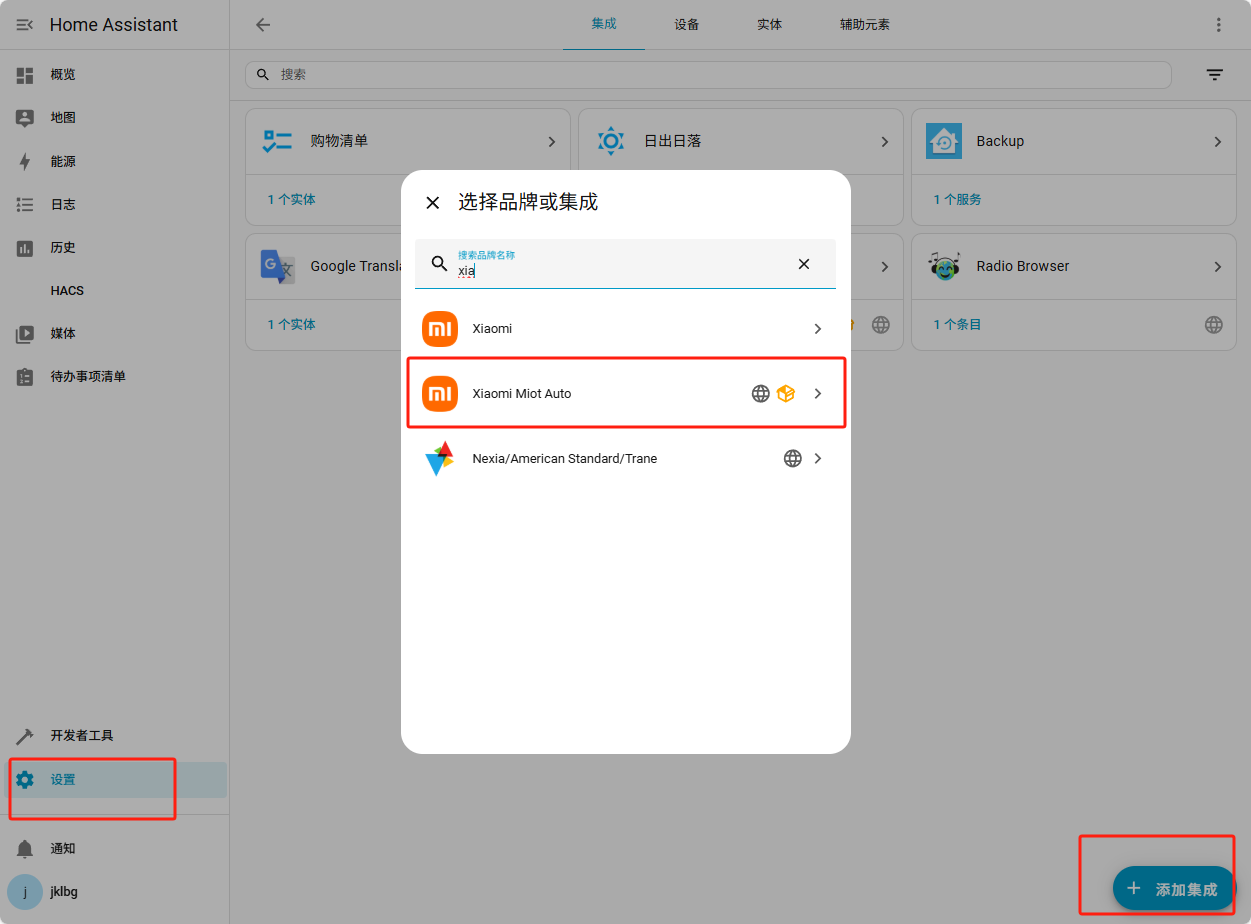Expand the 购物清单 card chevron

[x=551, y=142]
